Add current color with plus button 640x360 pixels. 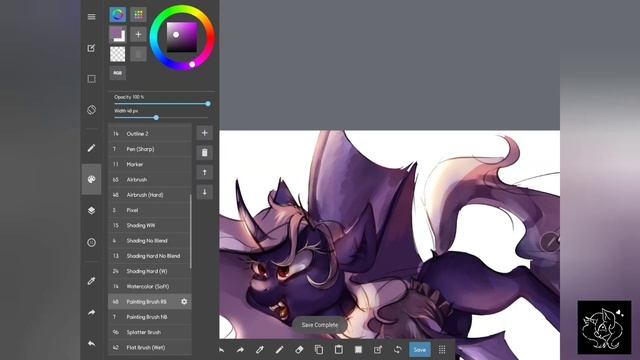click(138, 34)
